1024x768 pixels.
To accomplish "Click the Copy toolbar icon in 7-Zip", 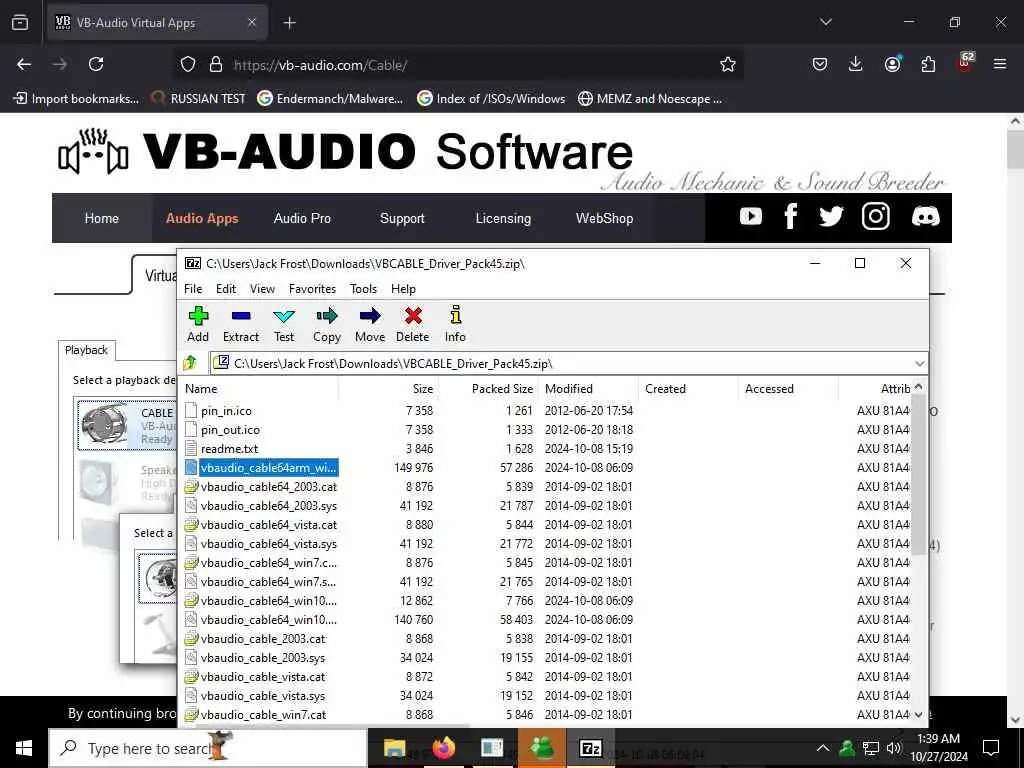I will 327,325.
